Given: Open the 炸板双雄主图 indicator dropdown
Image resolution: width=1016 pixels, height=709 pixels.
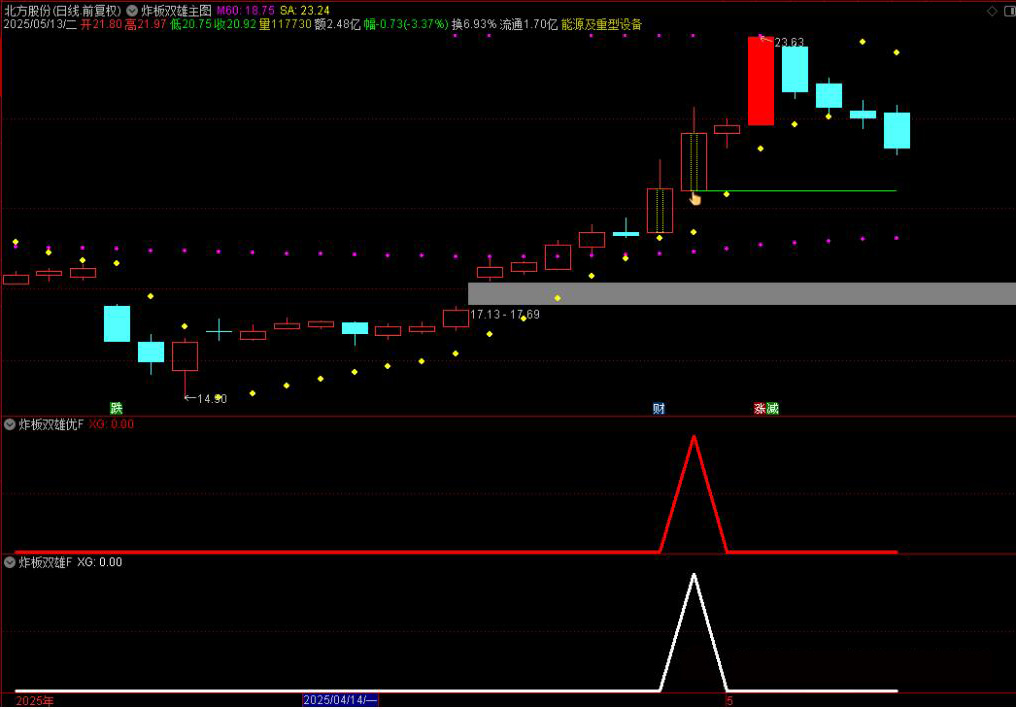Looking at the screenshot, I should (132, 10).
